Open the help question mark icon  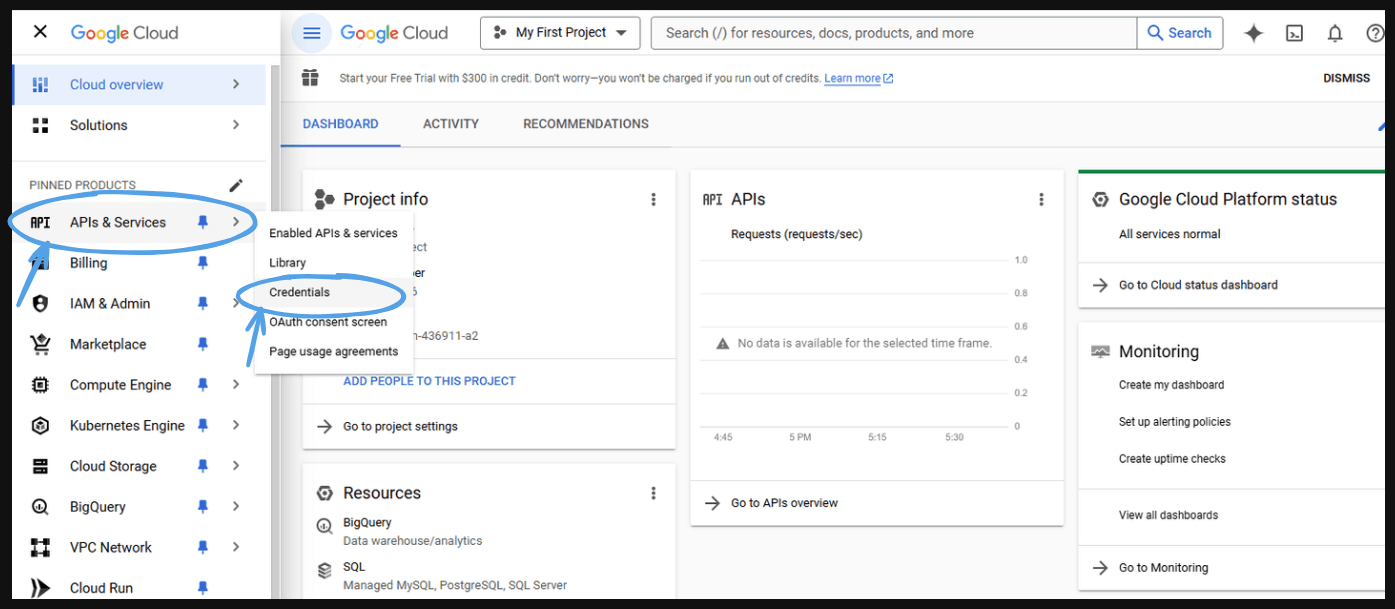pos(1376,33)
